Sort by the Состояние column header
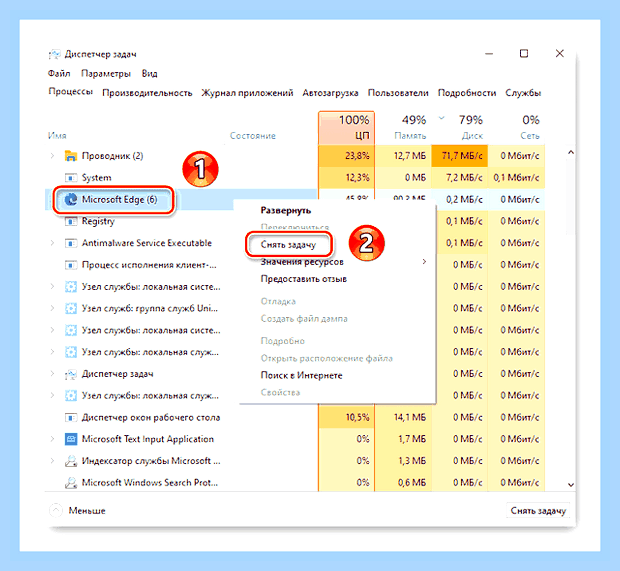Viewport: 620px width, 571px height. (x=253, y=136)
